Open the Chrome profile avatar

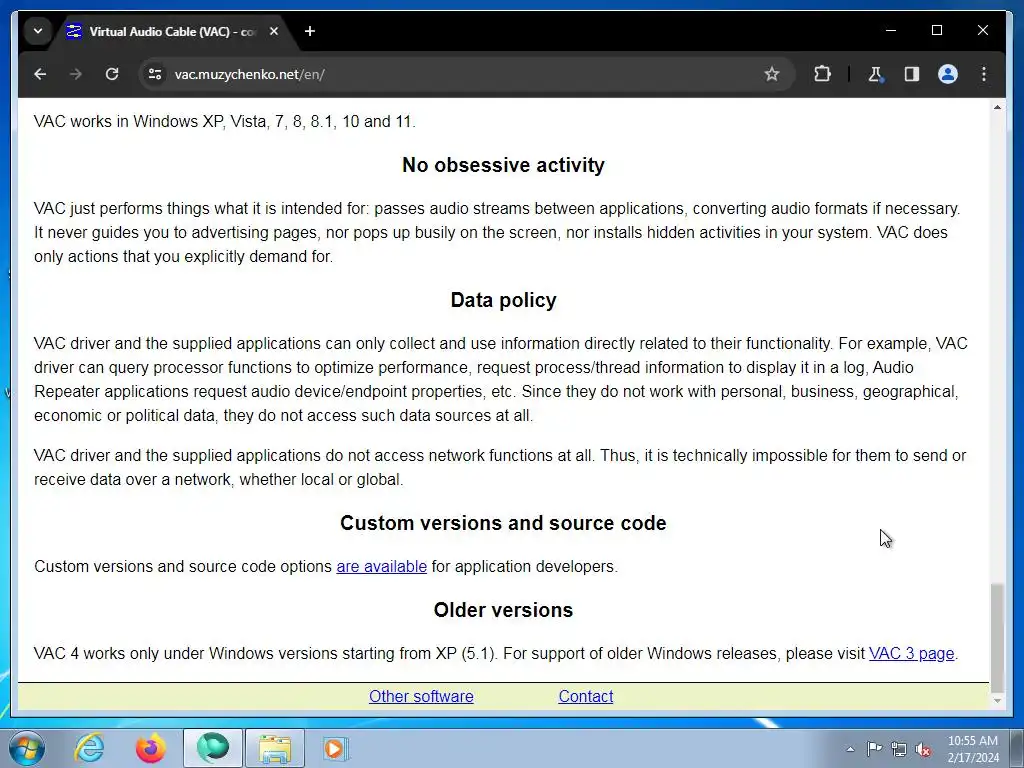click(948, 74)
